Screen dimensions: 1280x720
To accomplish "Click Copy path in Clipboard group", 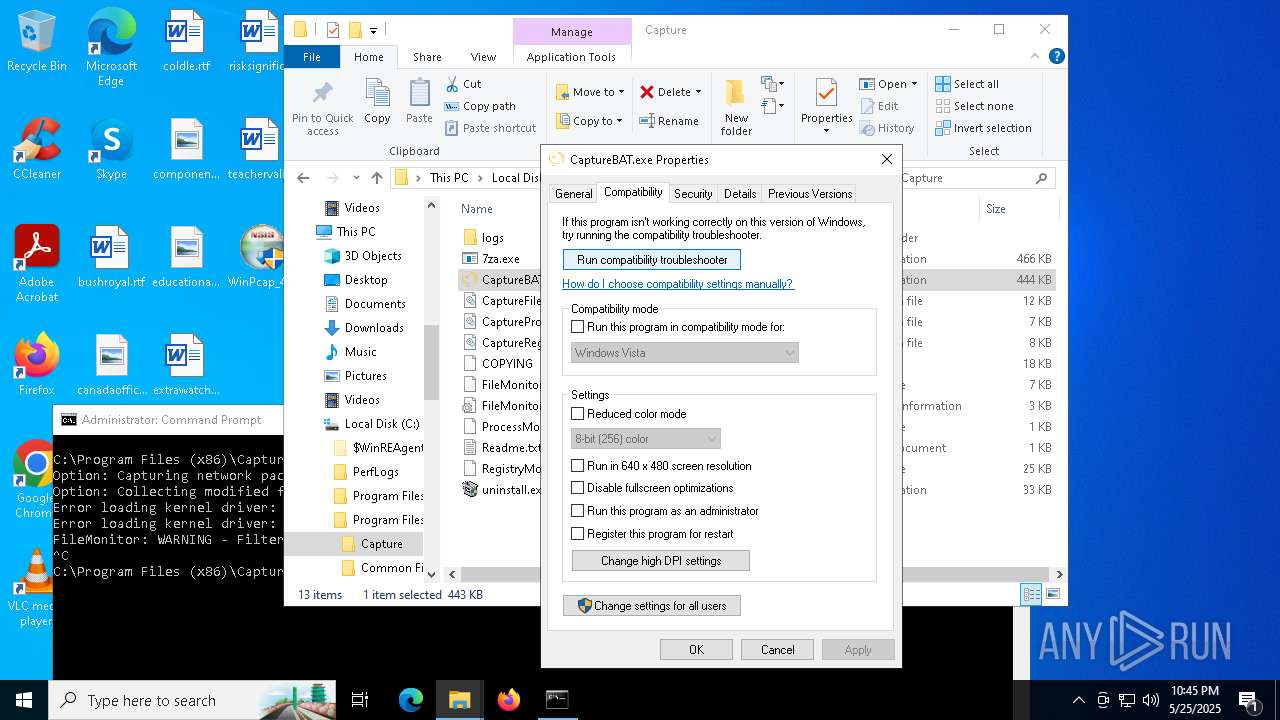I will click(479, 106).
